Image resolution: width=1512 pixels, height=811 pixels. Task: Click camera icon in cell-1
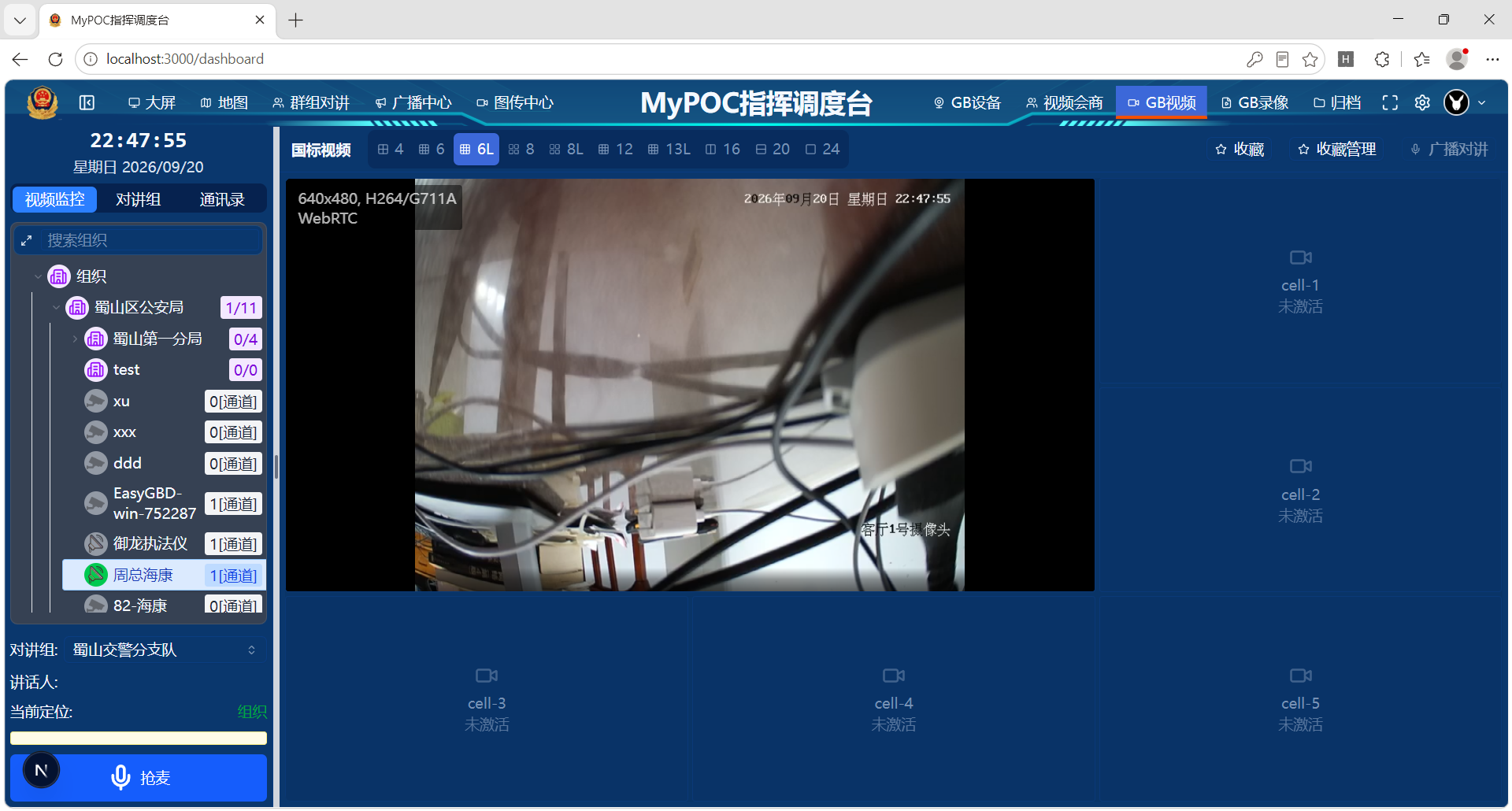coord(1300,257)
